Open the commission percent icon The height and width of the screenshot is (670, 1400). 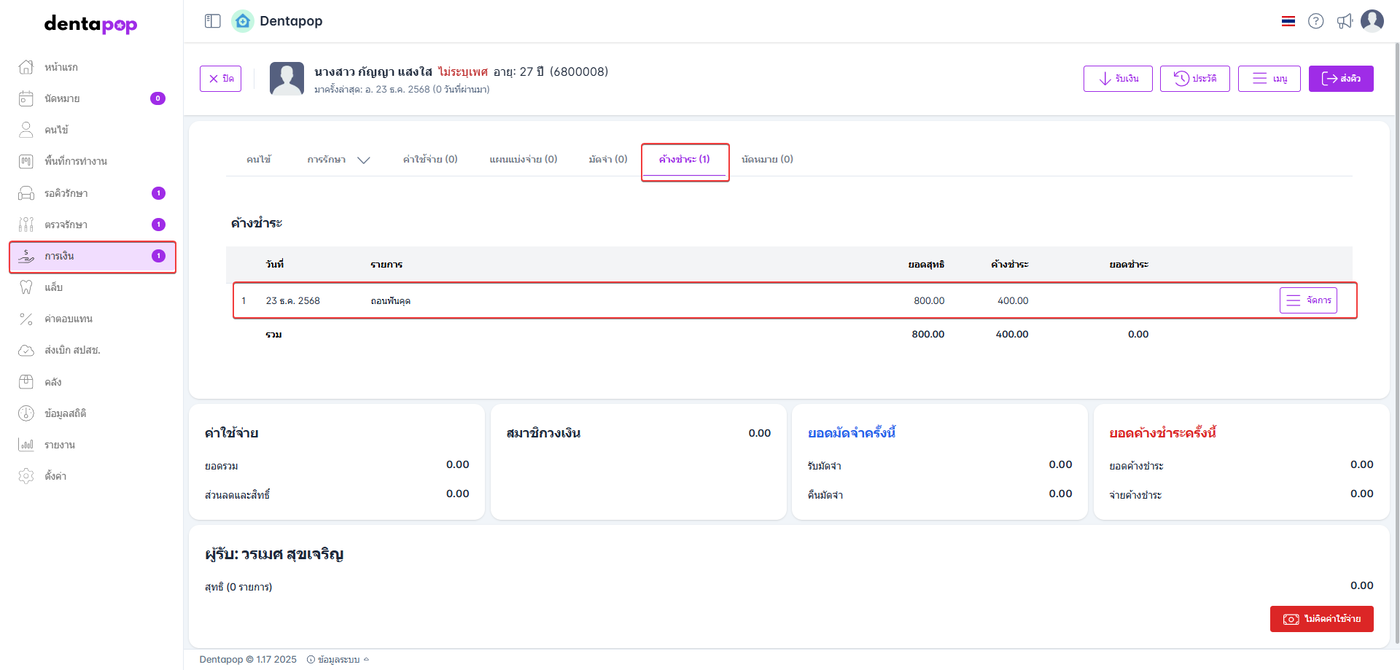pyautogui.click(x=27, y=319)
